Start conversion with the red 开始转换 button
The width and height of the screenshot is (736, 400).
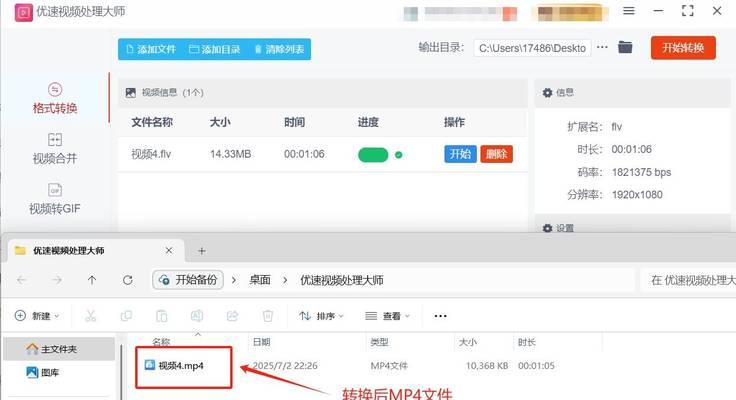click(x=683, y=48)
